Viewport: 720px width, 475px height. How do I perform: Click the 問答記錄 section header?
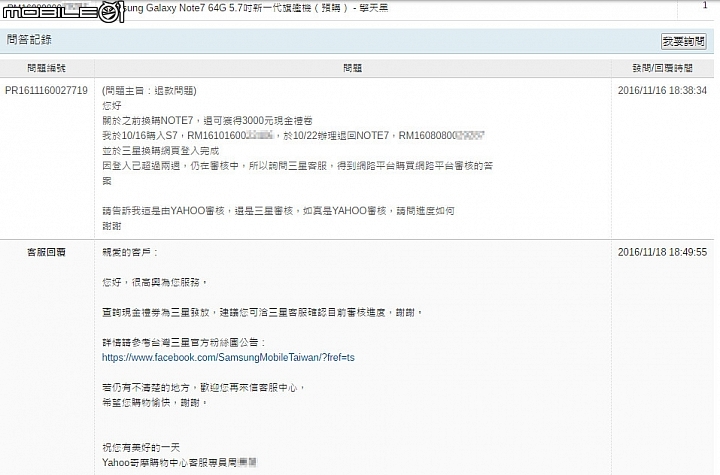[29, 40]
